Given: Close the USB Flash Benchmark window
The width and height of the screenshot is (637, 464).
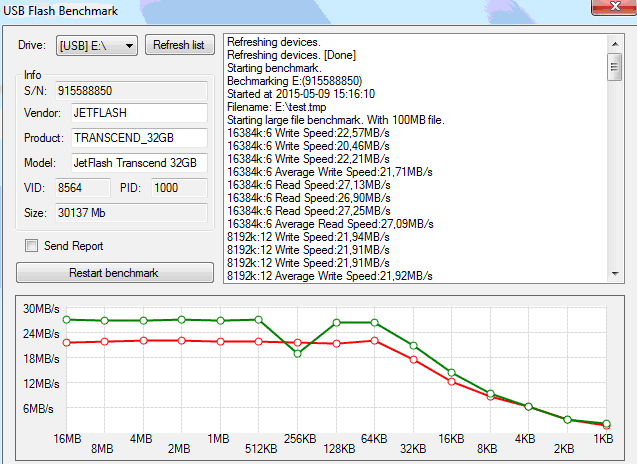Looking at the screenshot, I should pyautogui.click(x=611, y=9).
